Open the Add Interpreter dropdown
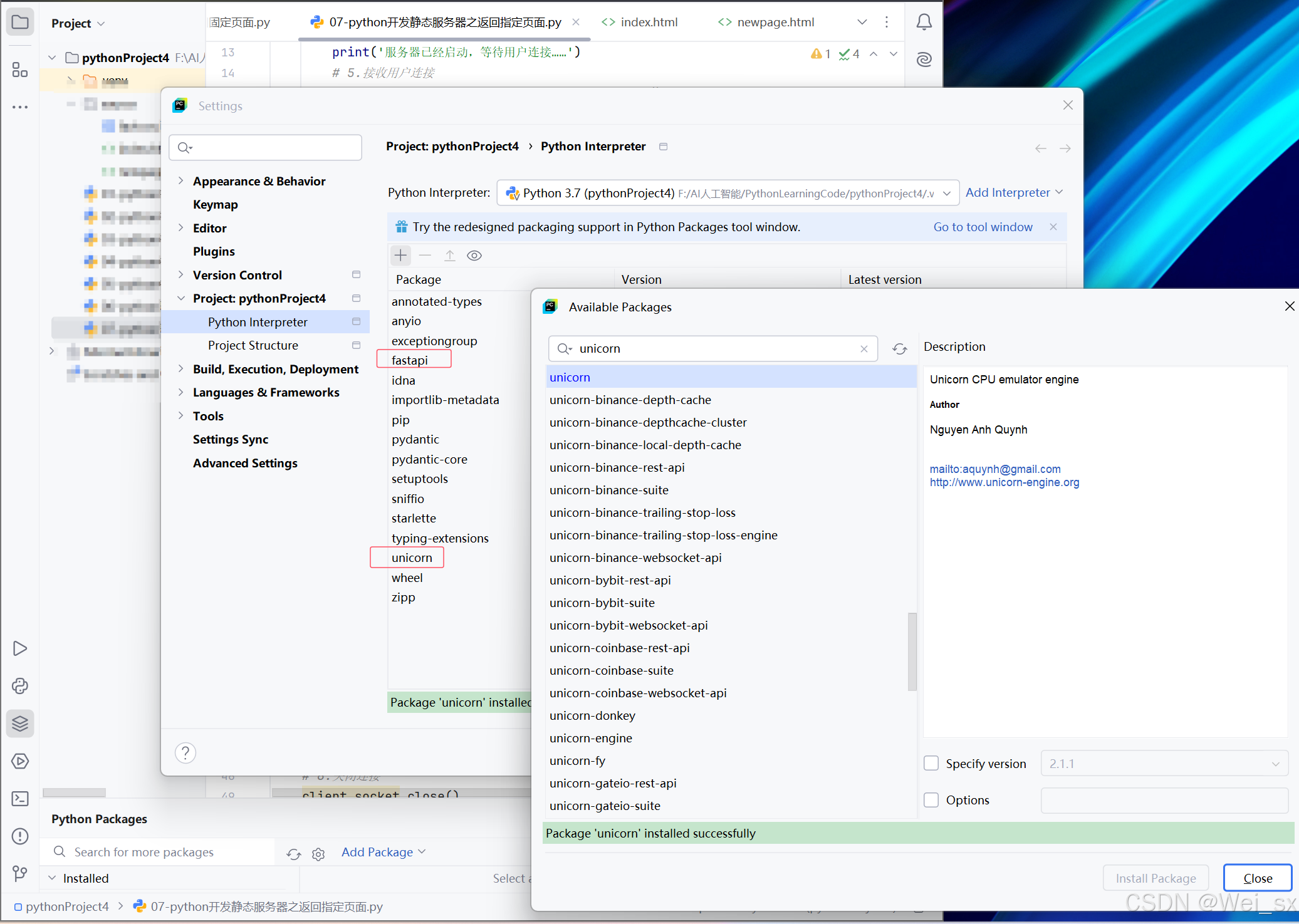 pos(1014,192)
